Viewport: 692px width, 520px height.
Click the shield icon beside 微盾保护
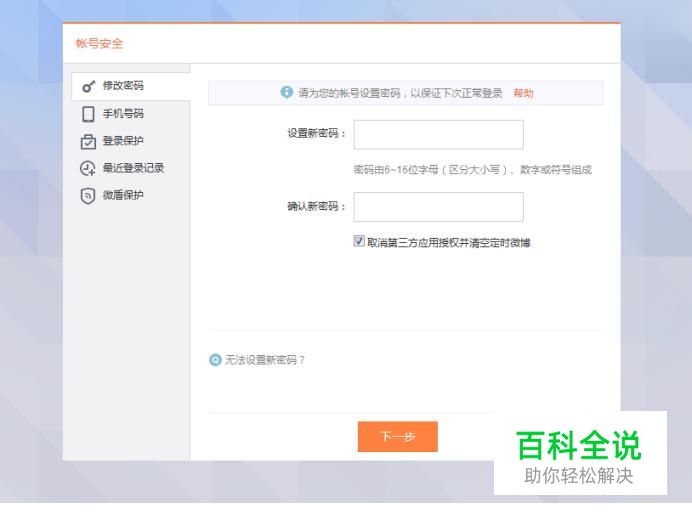(88, 196)
